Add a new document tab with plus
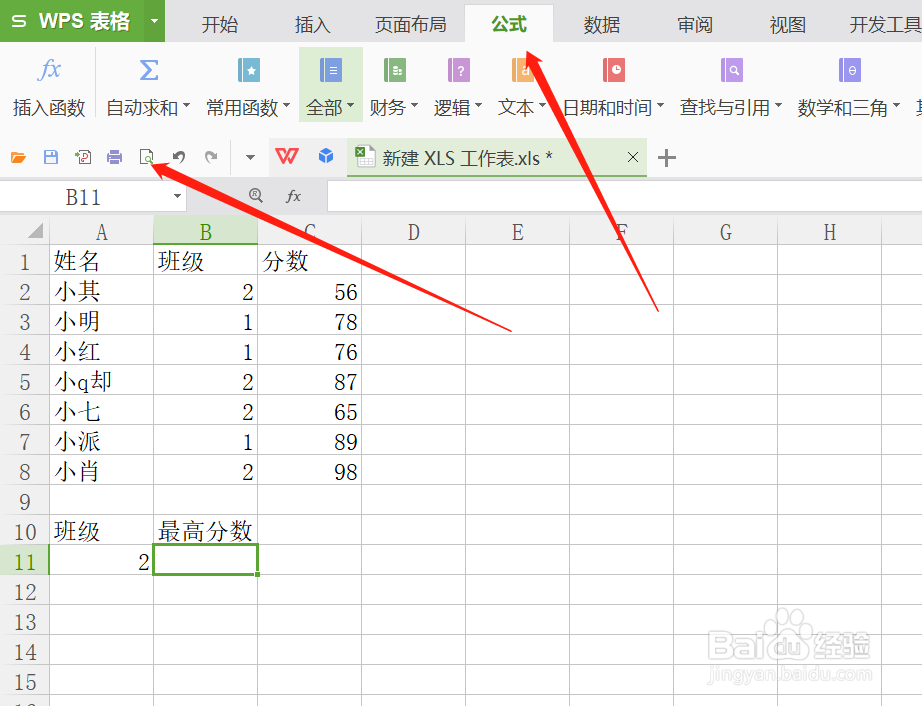The width and height of the screenshot is (922, 706). (666, 158)
